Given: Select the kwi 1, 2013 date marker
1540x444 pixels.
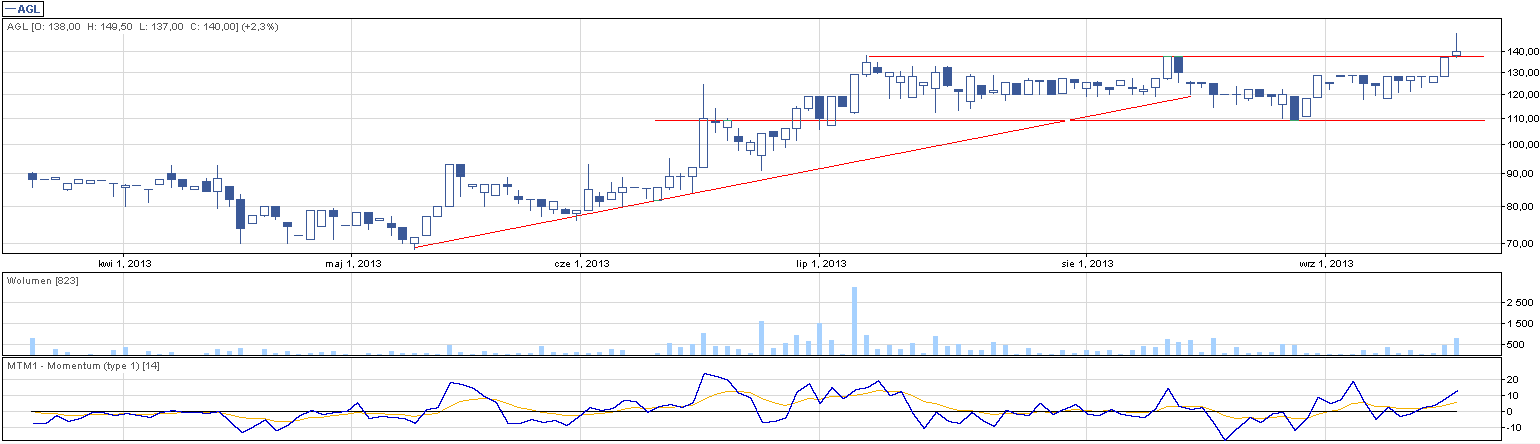Looking at the screenshot, I should 125,263.
